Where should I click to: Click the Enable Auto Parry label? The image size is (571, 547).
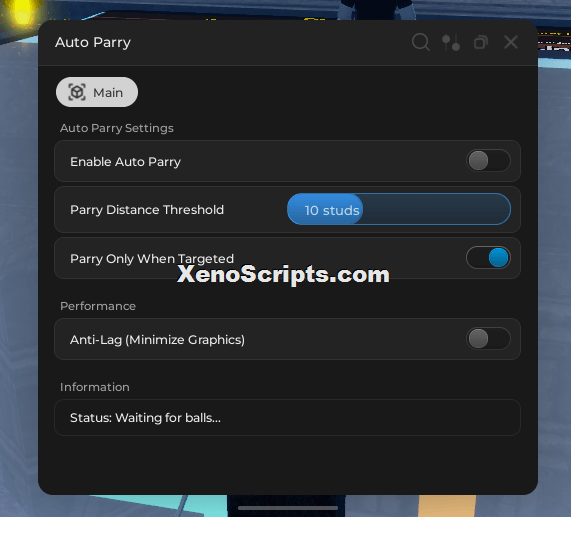pyautogui.click(x=125, y=162)
